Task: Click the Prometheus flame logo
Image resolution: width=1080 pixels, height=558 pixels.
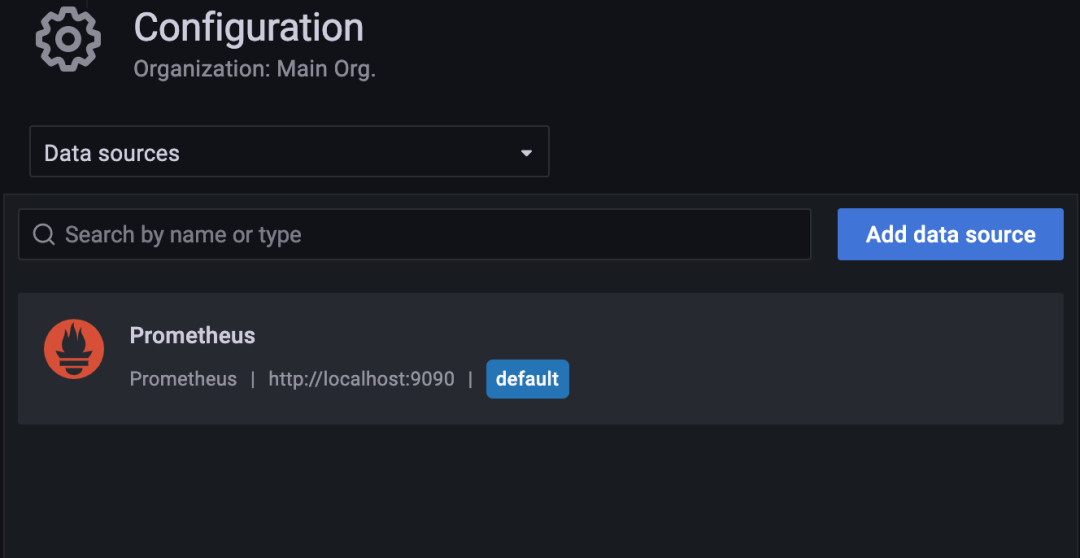Action: point(74,349)
